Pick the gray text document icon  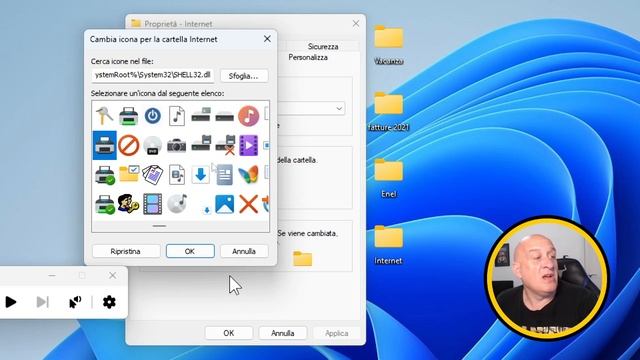pos(224,174)
